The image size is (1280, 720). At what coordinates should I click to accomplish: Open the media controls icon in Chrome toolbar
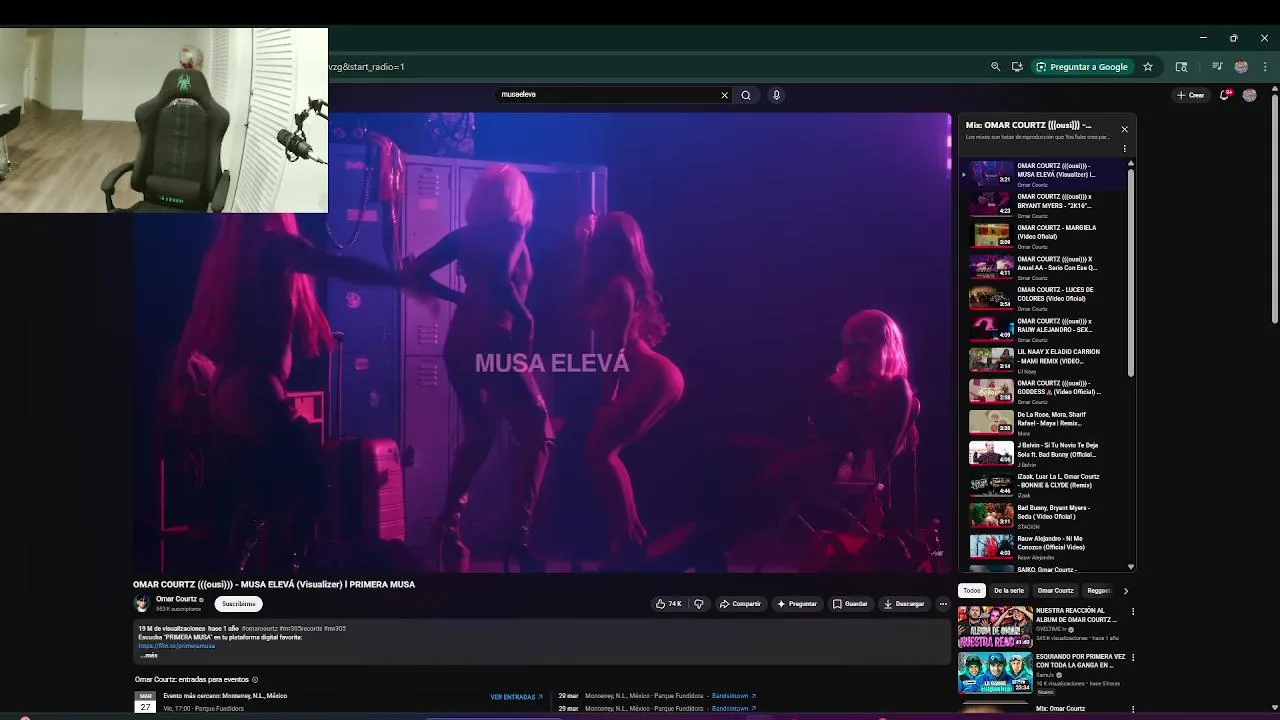[x=1217, y=67]
